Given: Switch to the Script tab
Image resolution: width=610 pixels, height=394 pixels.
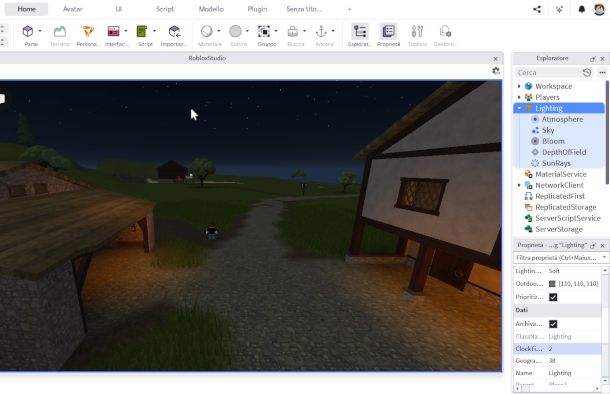Looking at the screenshot, I should 165,9.
